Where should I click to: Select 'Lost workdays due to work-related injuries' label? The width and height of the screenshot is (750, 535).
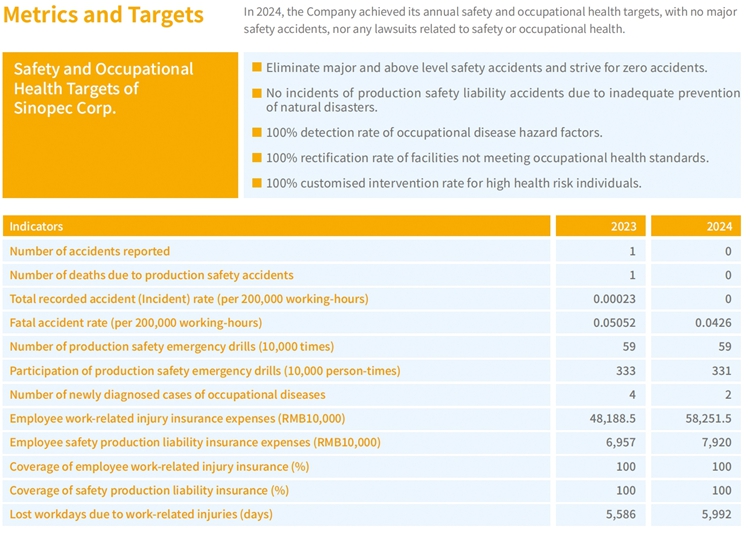(141, 514)
